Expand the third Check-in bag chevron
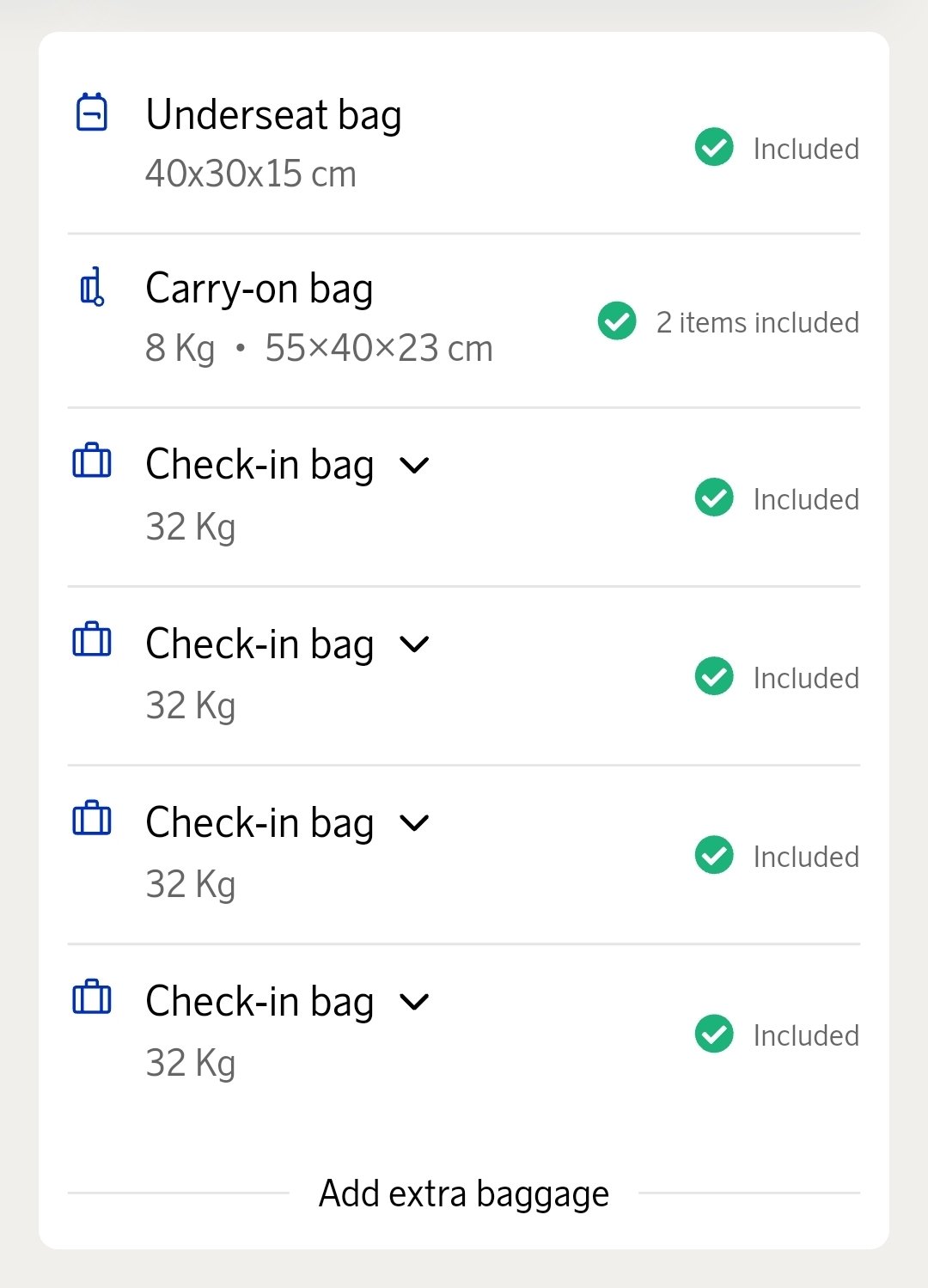Image resolution: width=928 pixels, height=1288 pixels. pos(415,823)
